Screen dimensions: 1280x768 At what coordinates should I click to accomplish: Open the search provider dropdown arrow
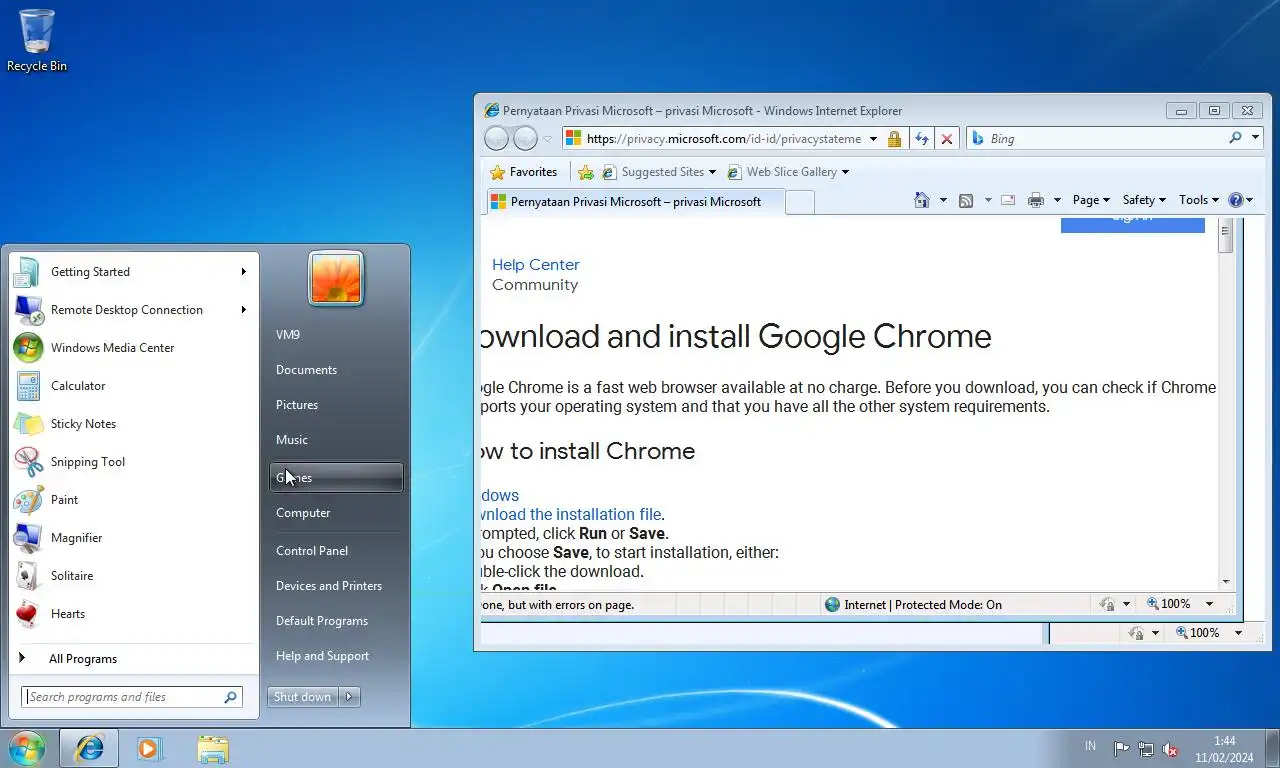tap(1254, 139)
